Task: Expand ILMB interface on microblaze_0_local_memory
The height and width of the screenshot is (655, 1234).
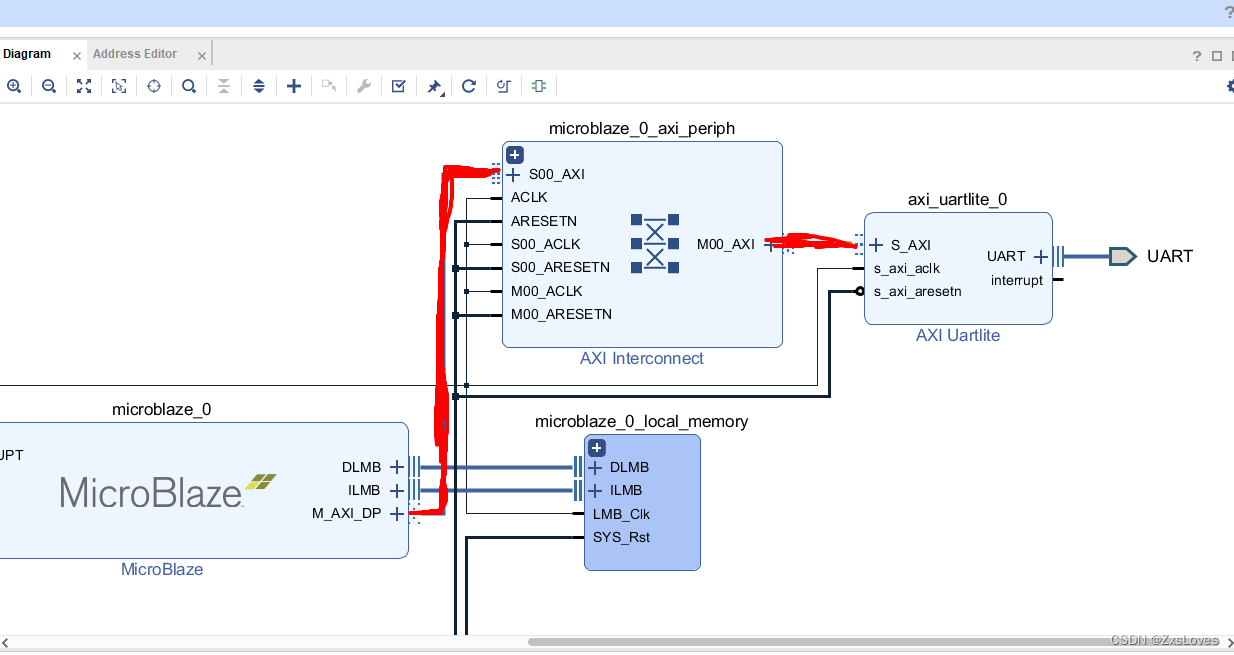Action: (x=595, y=491)
